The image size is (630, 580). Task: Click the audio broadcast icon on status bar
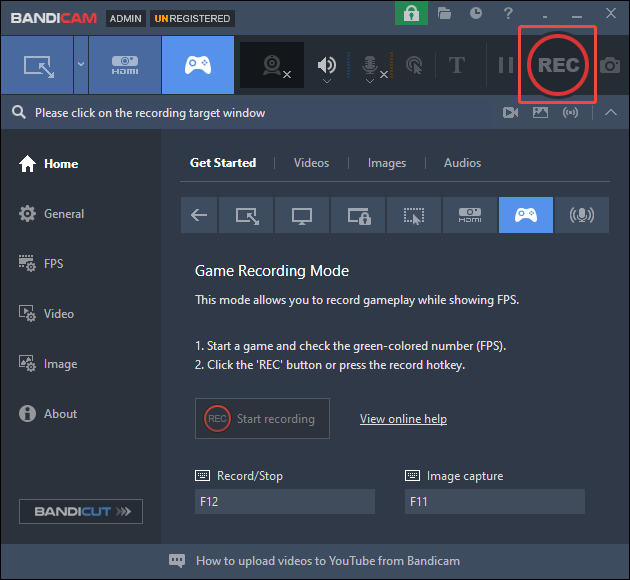point(571,112)
